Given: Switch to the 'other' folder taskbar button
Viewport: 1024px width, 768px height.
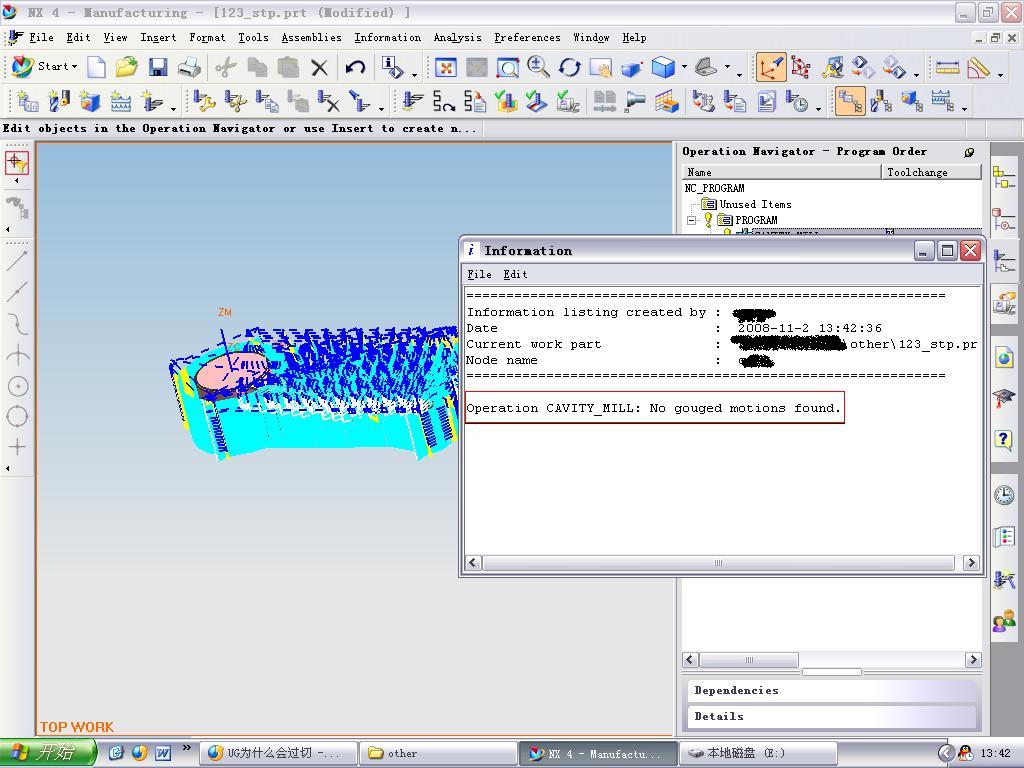Looking at the screenshot, I should coord(438,753).
